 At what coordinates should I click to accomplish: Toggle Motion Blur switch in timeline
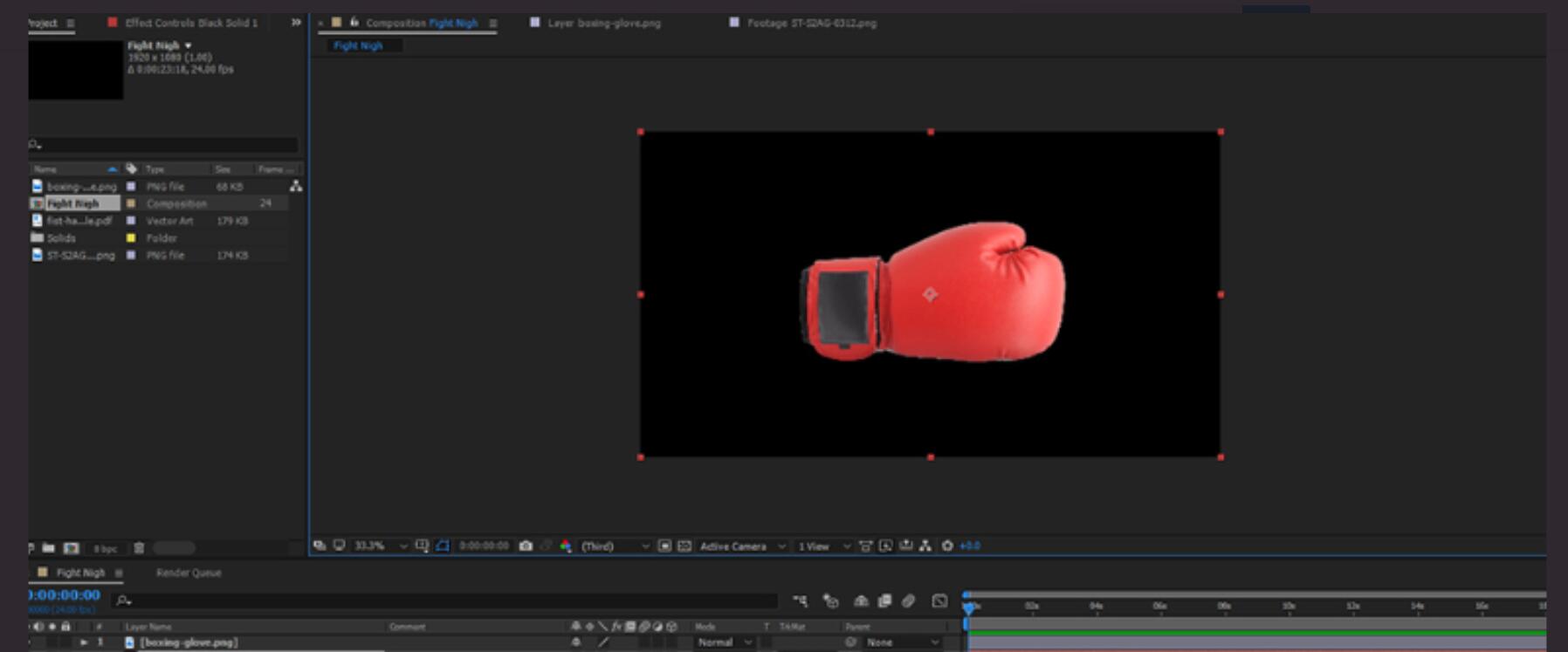click(909, 601)
